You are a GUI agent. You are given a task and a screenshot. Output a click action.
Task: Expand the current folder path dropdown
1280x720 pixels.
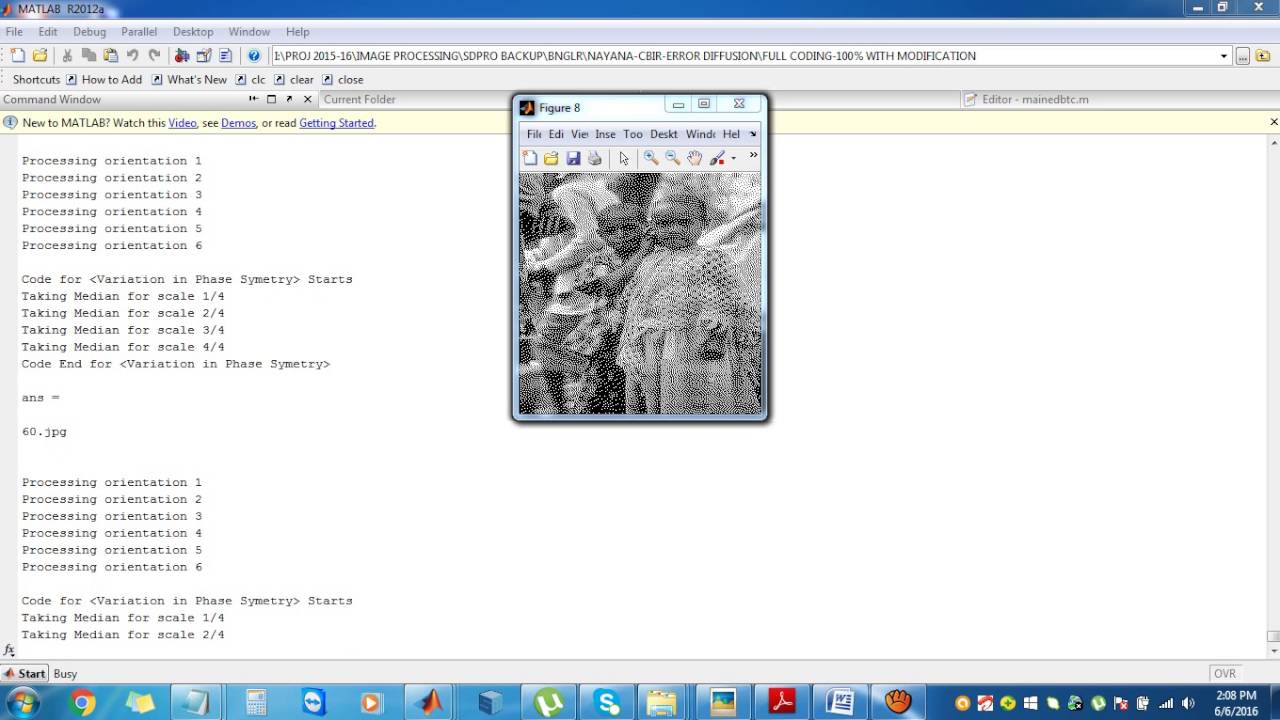coord(1223,56)
